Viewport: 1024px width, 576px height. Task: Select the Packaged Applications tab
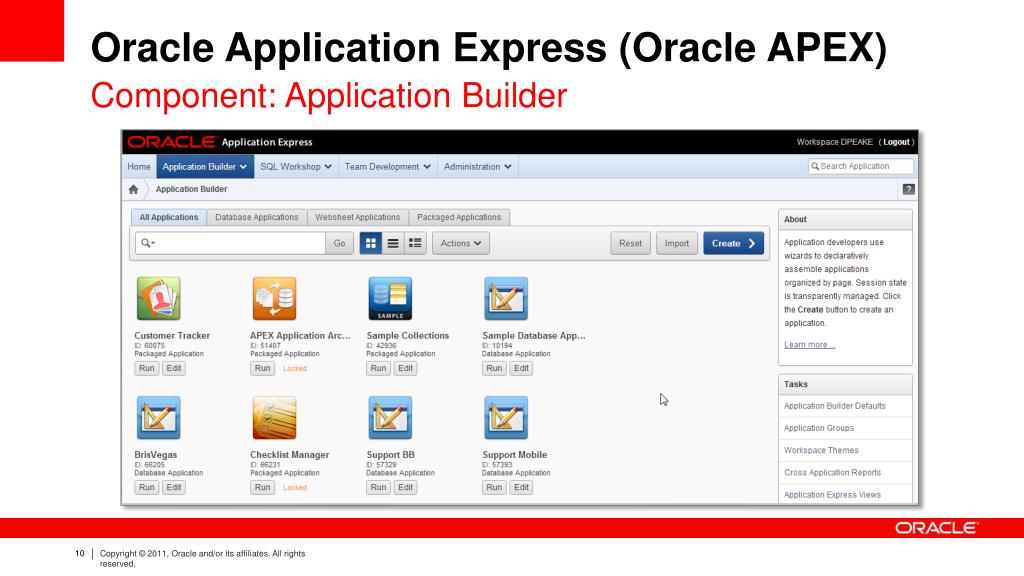459,217
